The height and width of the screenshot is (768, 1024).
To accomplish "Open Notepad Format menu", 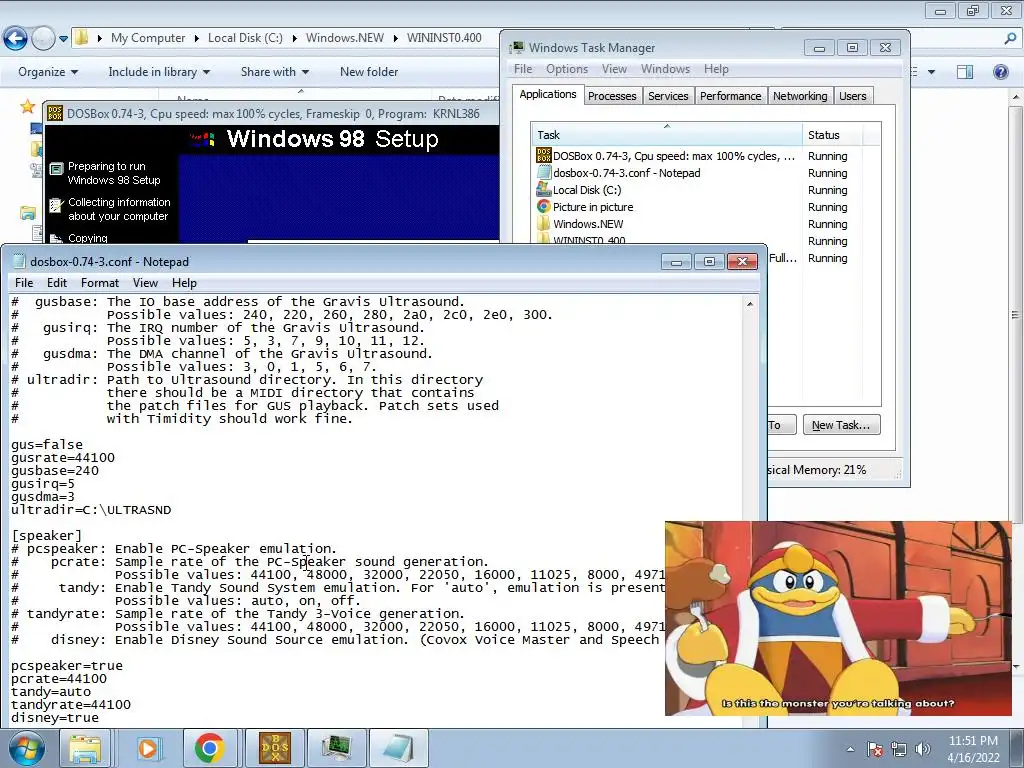I will pos(100,283).
